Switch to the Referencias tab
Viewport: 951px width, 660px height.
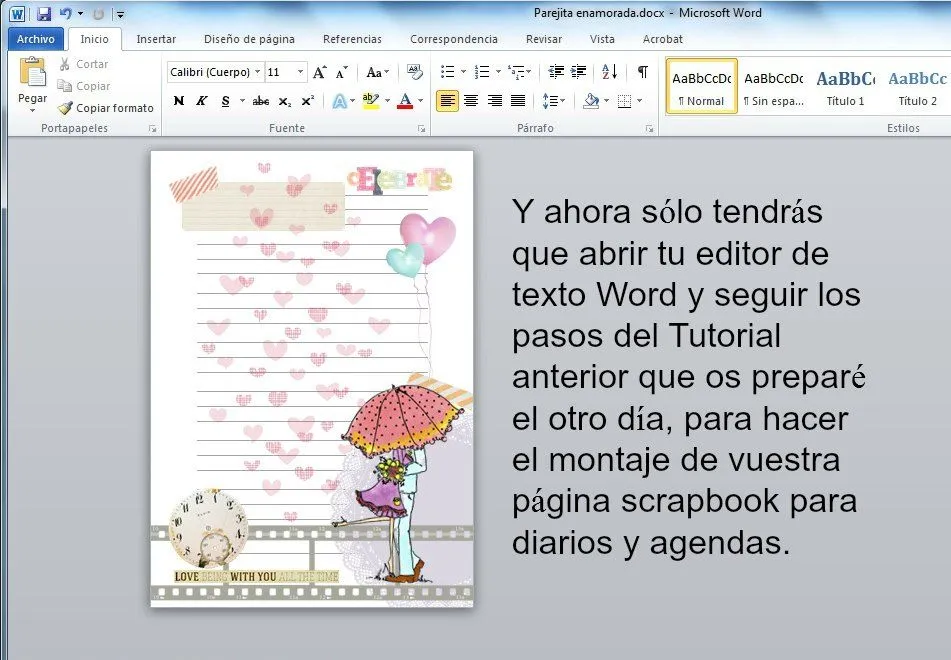(352, 39)
